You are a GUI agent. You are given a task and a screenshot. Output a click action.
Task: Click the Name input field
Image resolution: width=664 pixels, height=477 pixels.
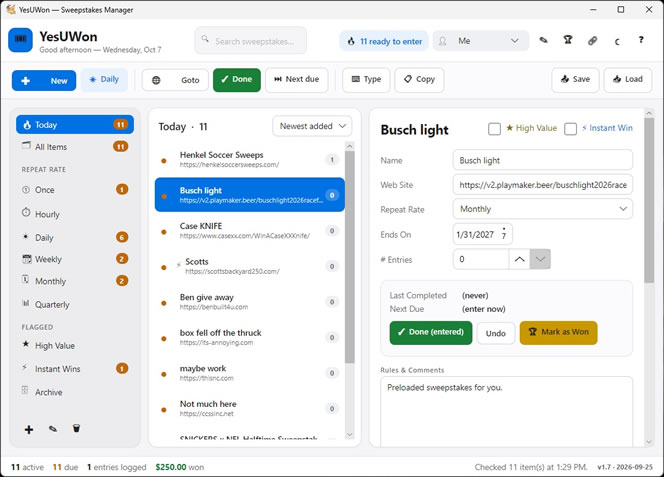click(x=542, y=160)
